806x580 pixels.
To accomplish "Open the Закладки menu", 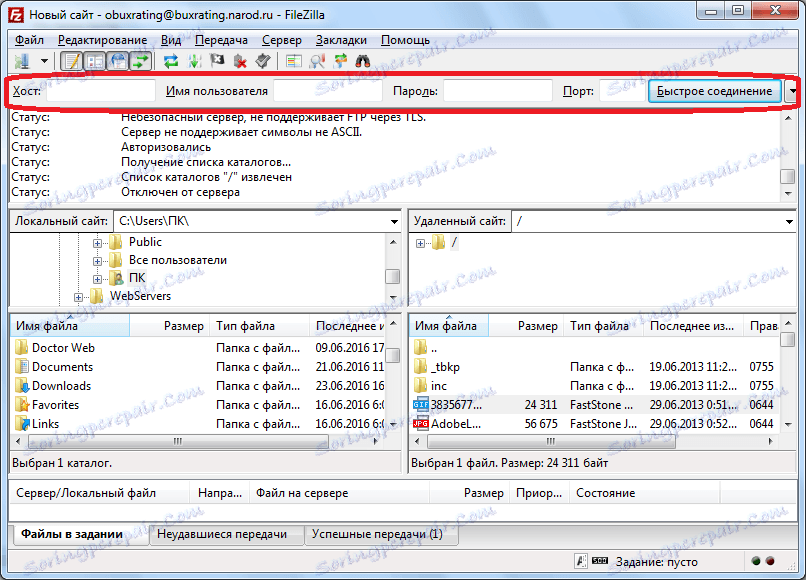I will (x=341, y=40).
